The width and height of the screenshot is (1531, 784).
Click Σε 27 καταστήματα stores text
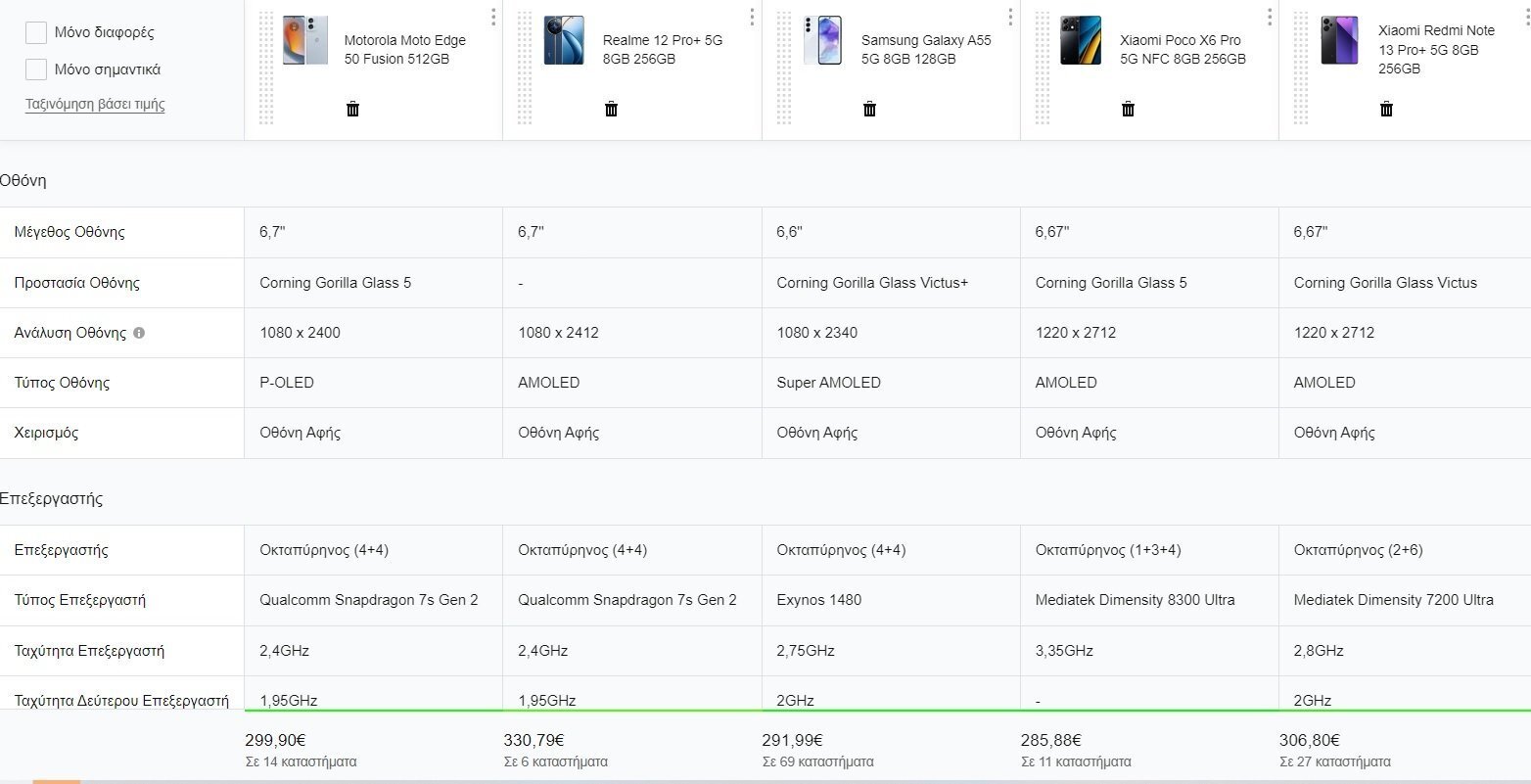[x=1334, y=761]
